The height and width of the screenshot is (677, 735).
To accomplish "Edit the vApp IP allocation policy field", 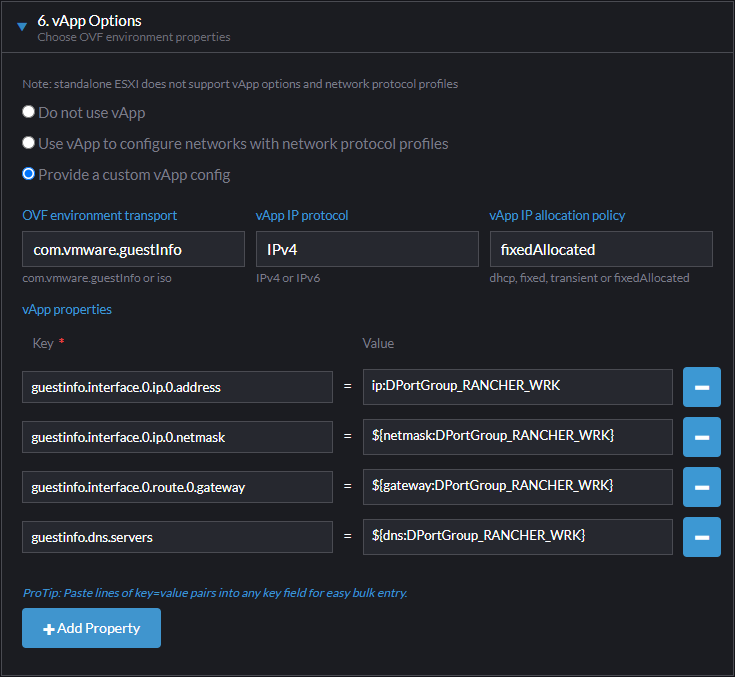I will pyautogui.click(x=600, y=249).
